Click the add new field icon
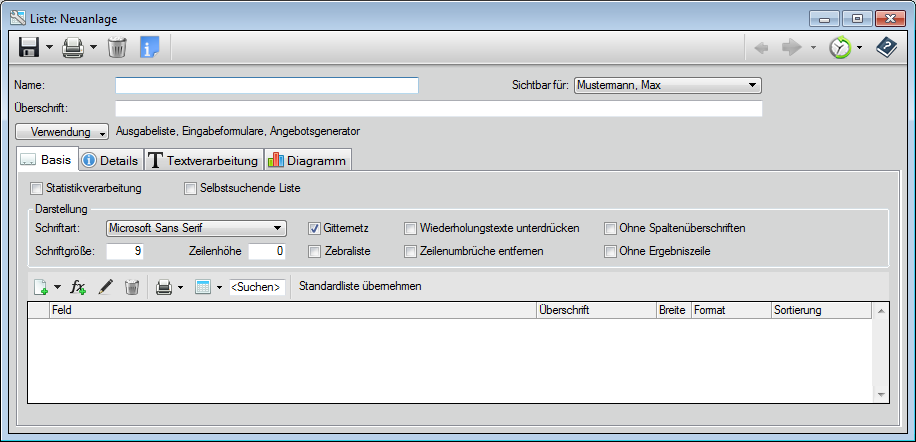The height and width of the screenshot is (442, 916). 41,287
